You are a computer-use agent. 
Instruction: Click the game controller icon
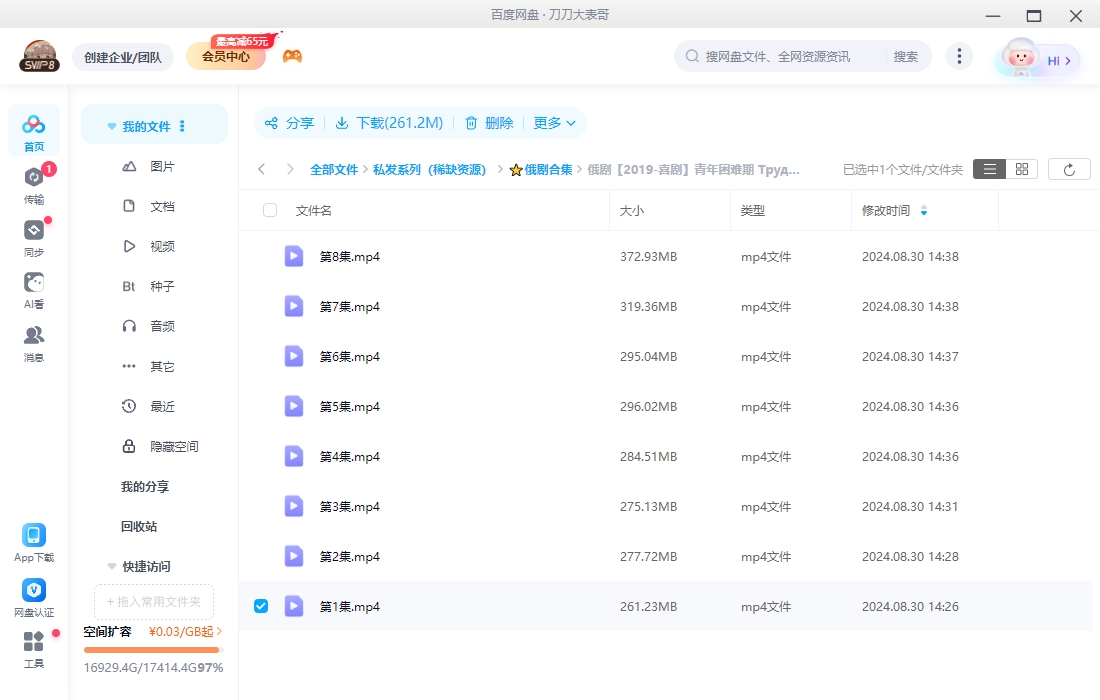292,56
